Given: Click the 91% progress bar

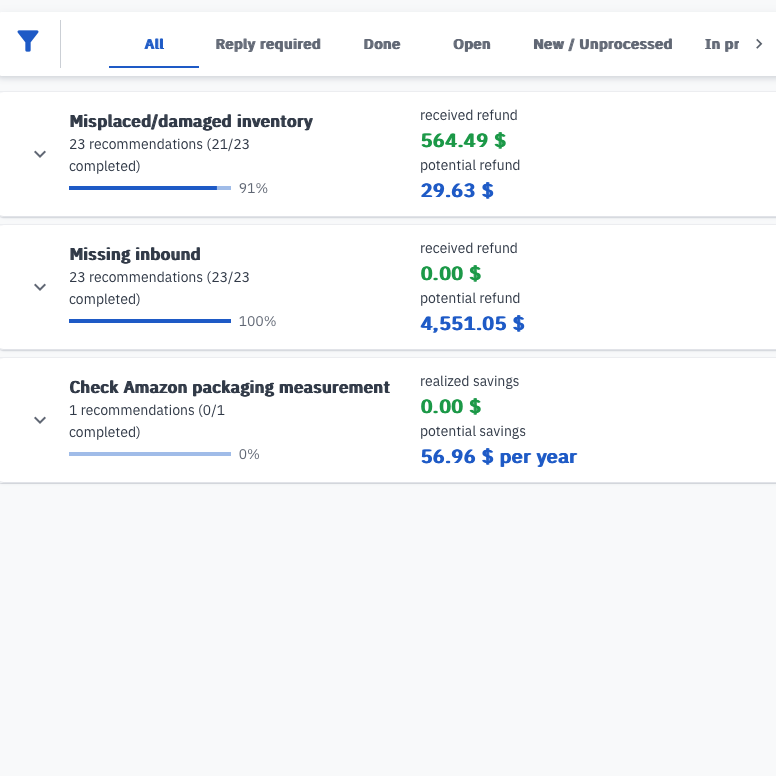Looking at the screenshot, I should [x=150, y=188].
